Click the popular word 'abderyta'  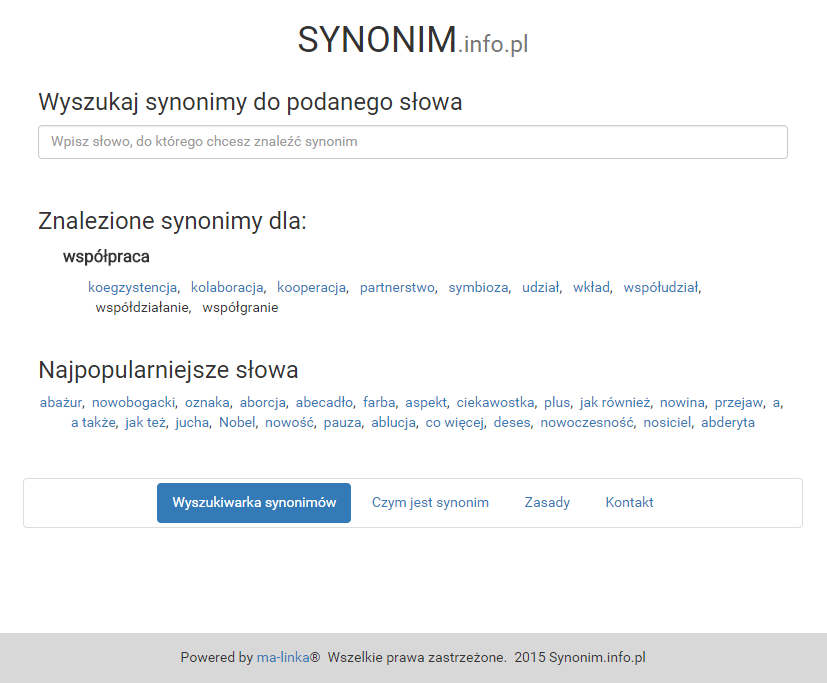728,423
